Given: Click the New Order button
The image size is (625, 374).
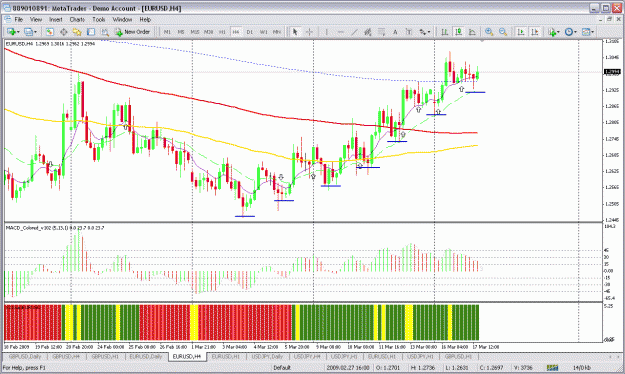Looking at the screenshot, I should (x=132, y=32).
